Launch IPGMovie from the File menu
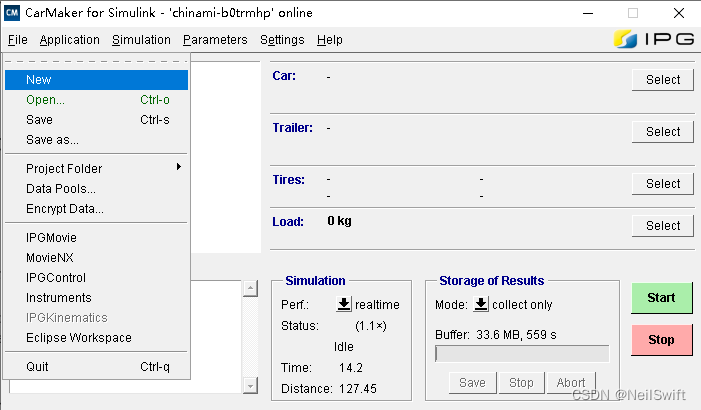Screen dimensions: 701x410 [x=96, y=237]
